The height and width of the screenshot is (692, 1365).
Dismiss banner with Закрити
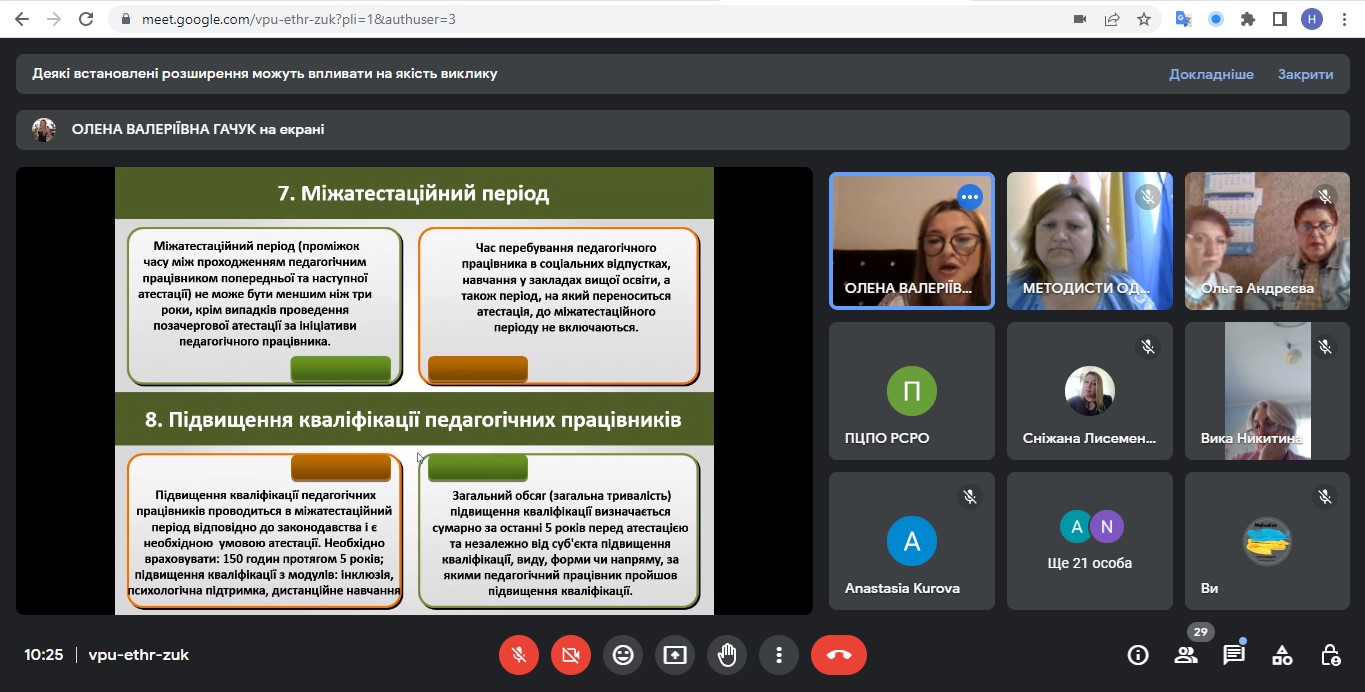(x=1305, y=74)
